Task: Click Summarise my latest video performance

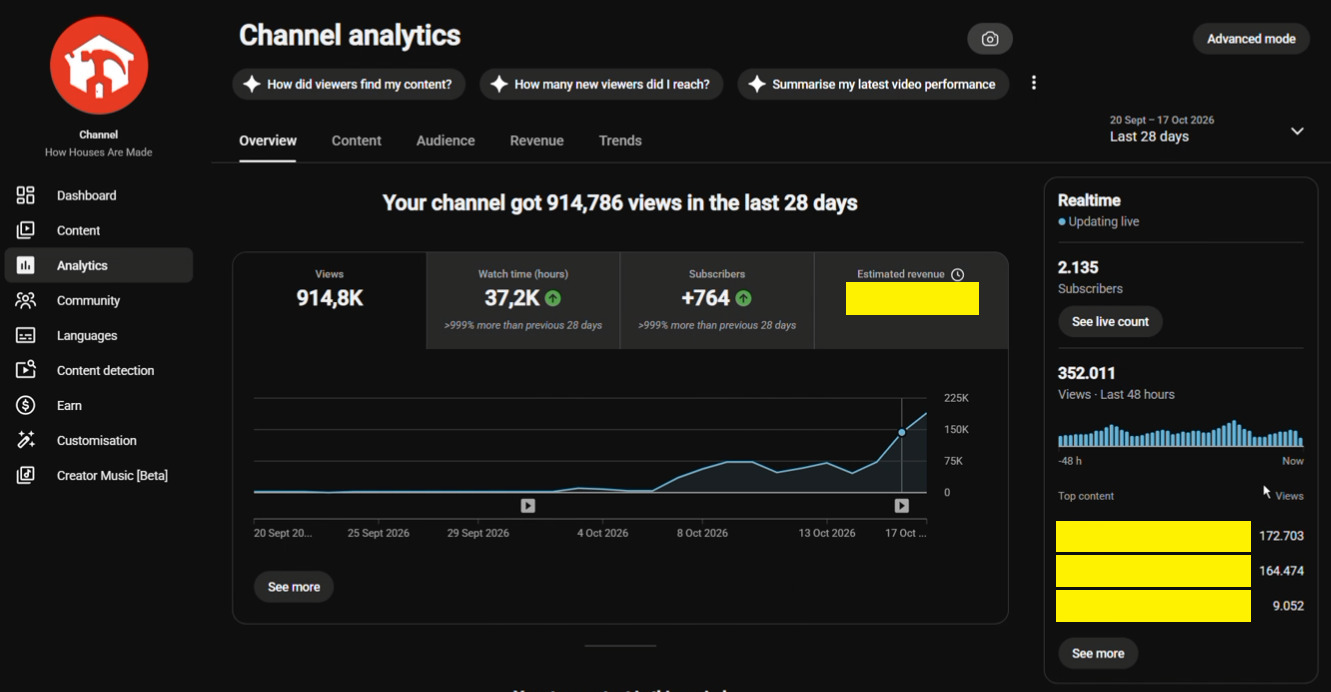Action: [873, 84]
